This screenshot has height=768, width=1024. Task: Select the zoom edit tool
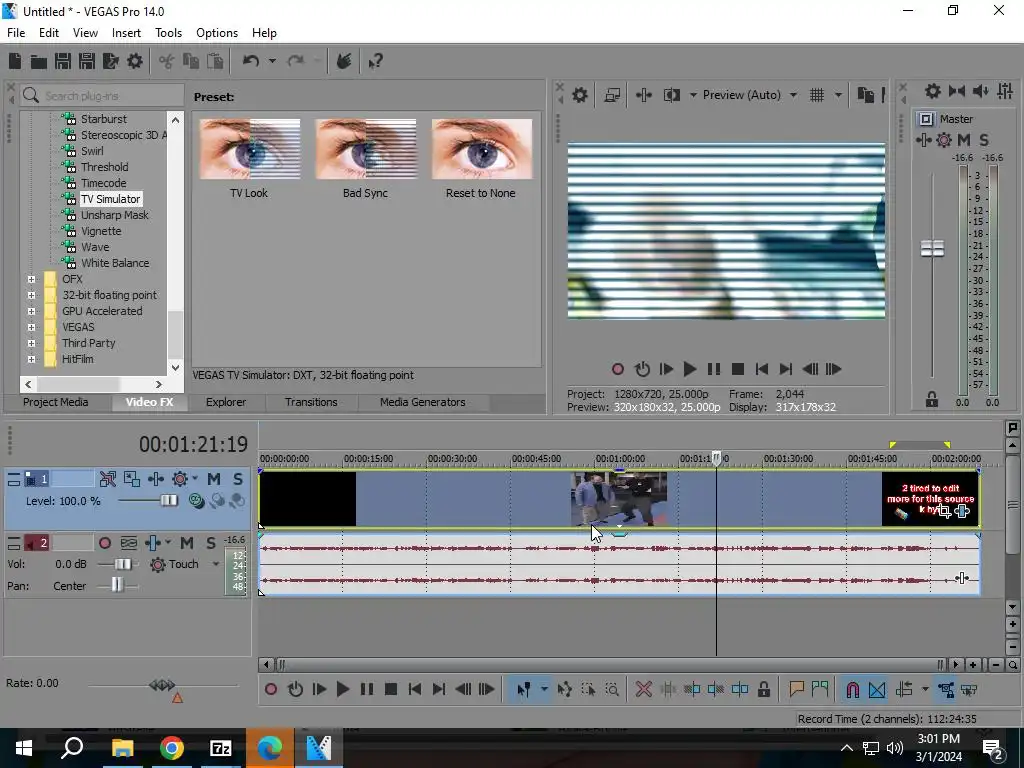coord(612,689)
